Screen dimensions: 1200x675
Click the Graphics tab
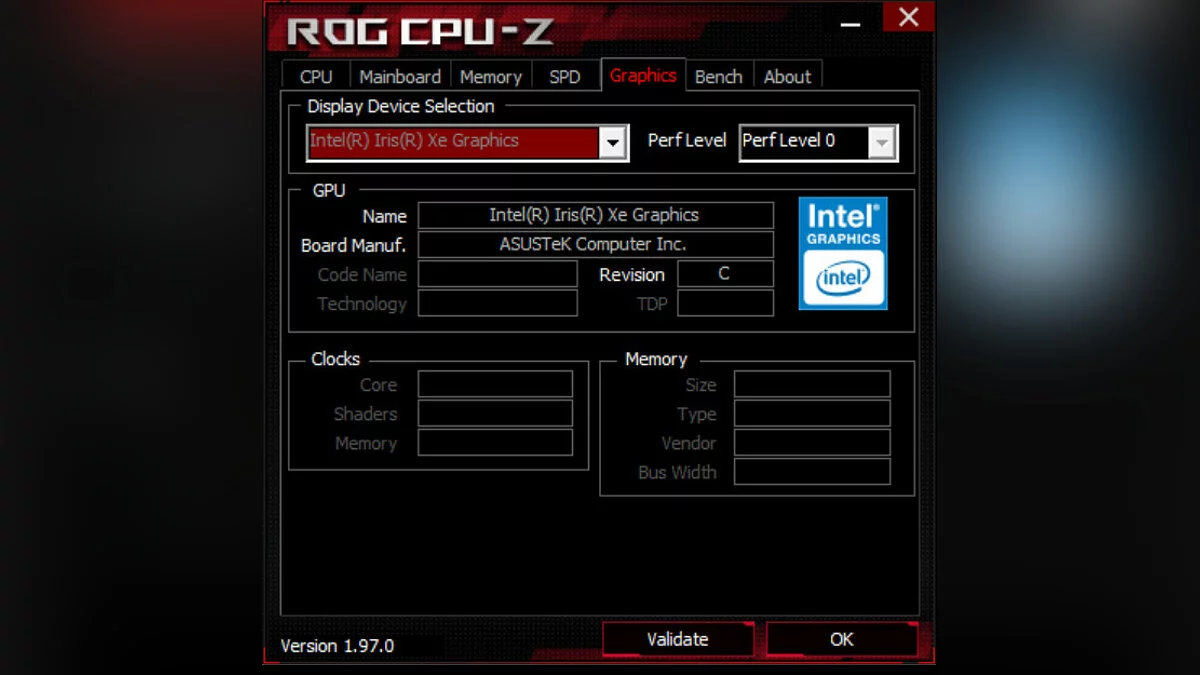tap(643, 75)
